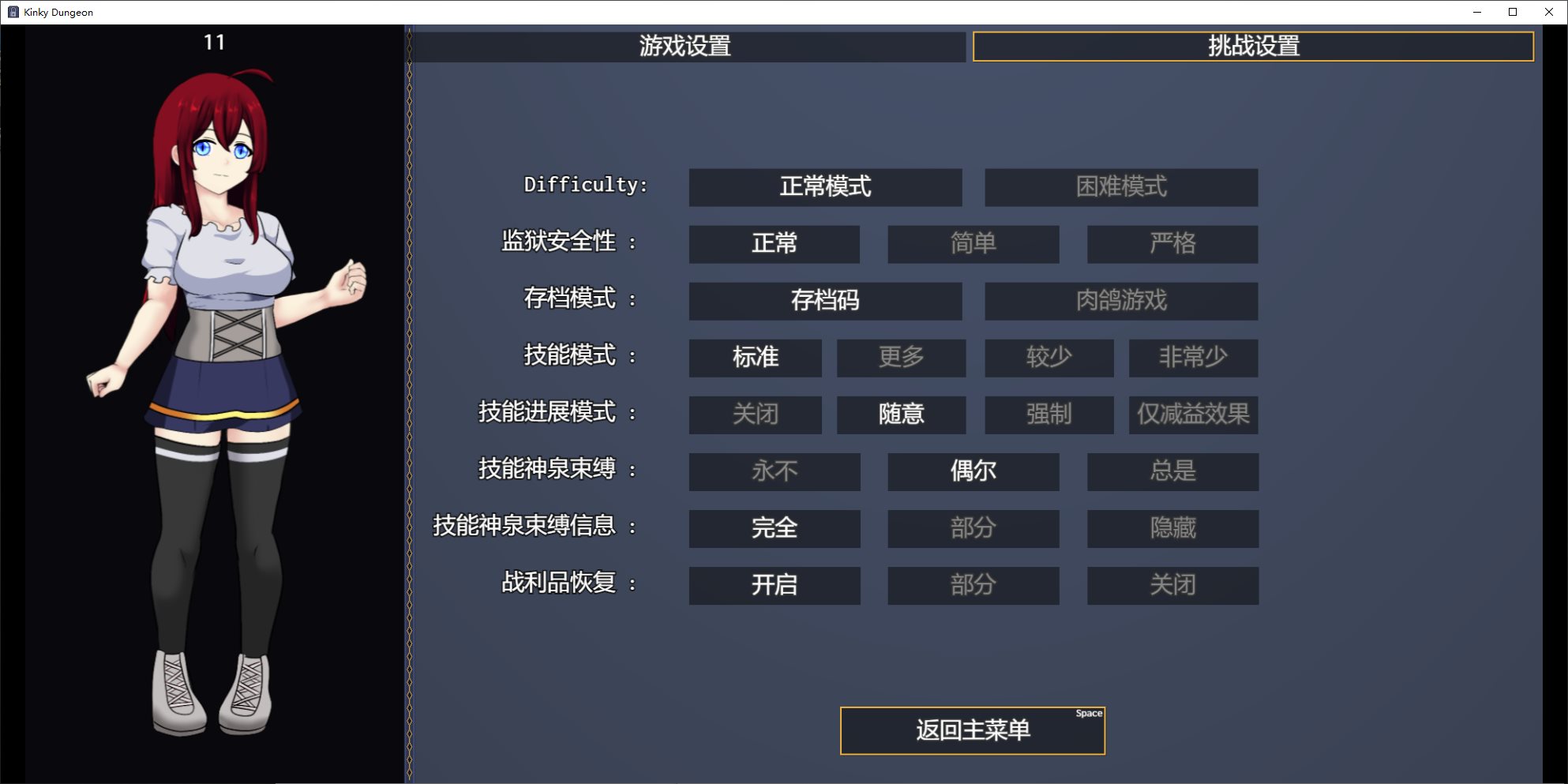Set 技能模式 to 更多
The width and height of the screenshot is (1568, 784).
[901, 358]
